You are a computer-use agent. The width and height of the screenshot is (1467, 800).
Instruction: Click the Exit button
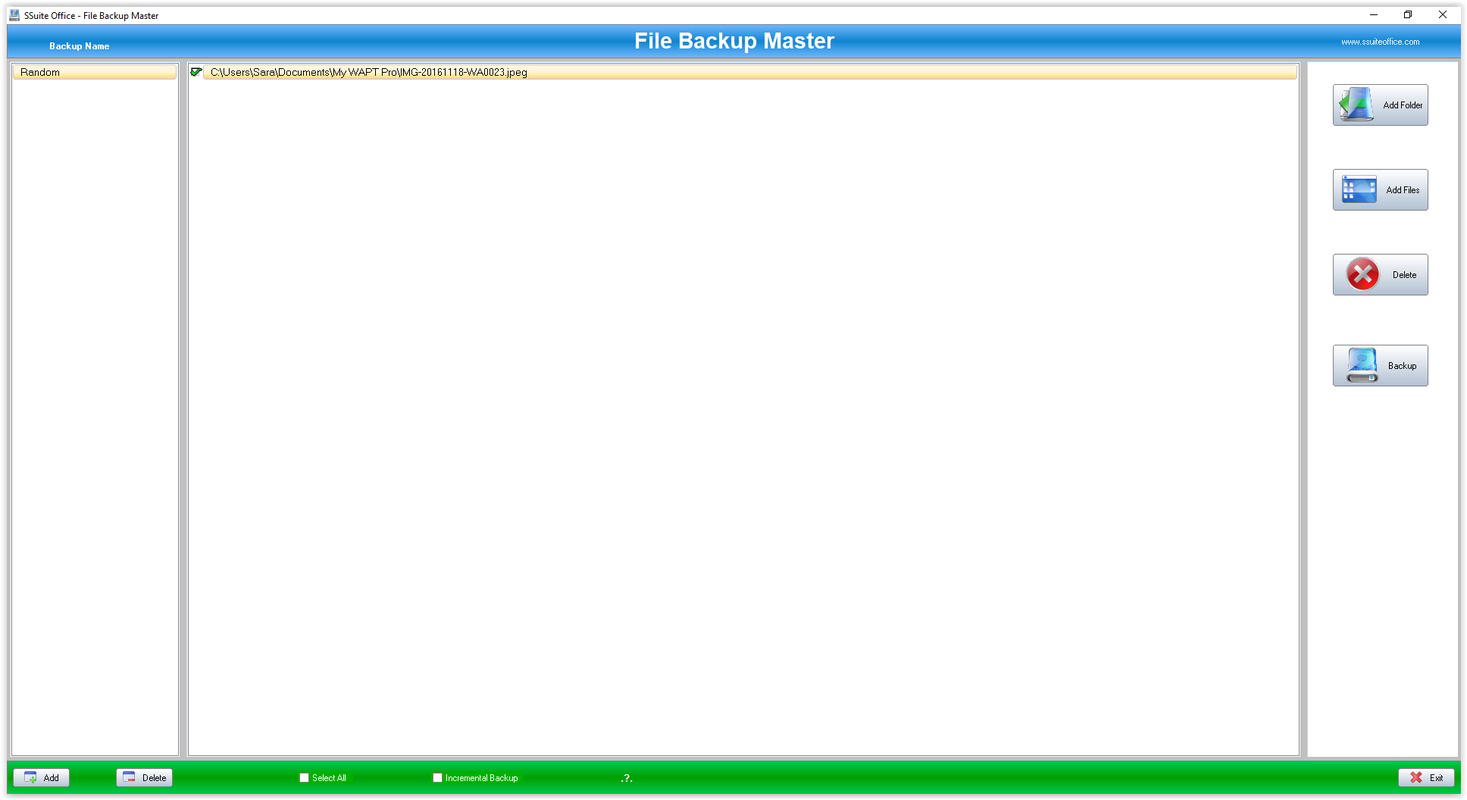point(1426,778)
